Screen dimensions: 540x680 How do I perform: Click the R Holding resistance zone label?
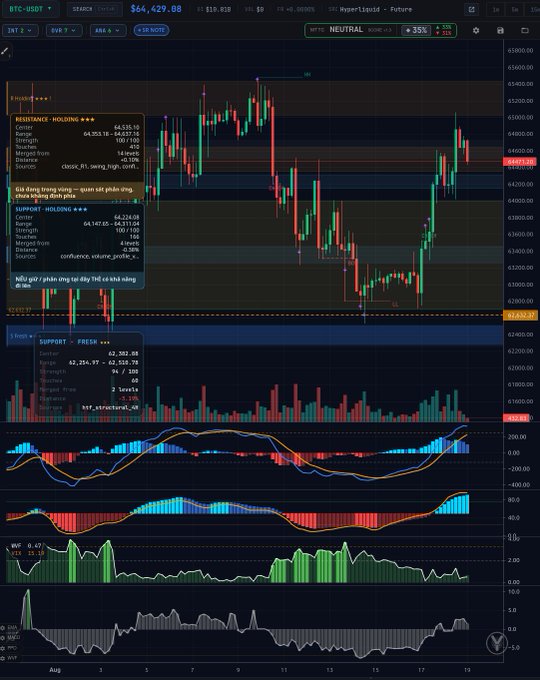coord(30,98)
